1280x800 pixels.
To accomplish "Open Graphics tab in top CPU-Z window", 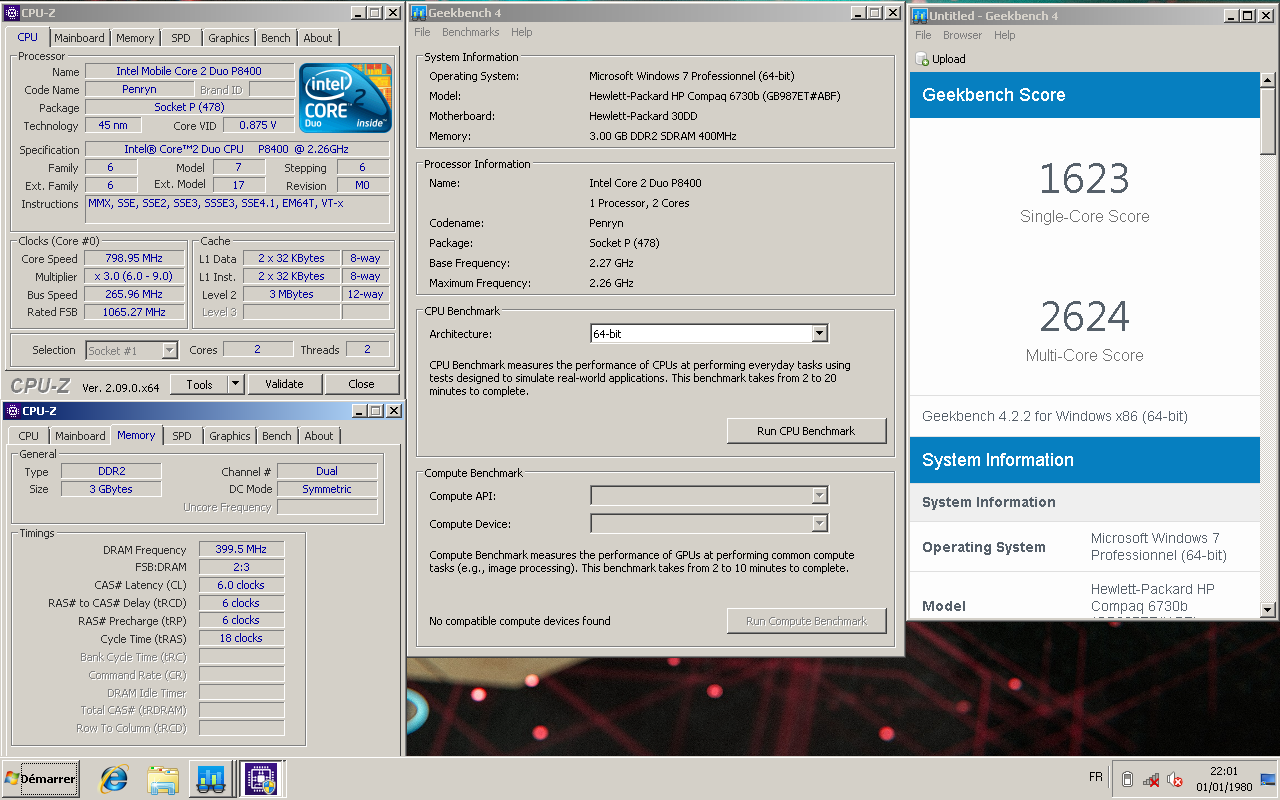I will click(228, 38).
